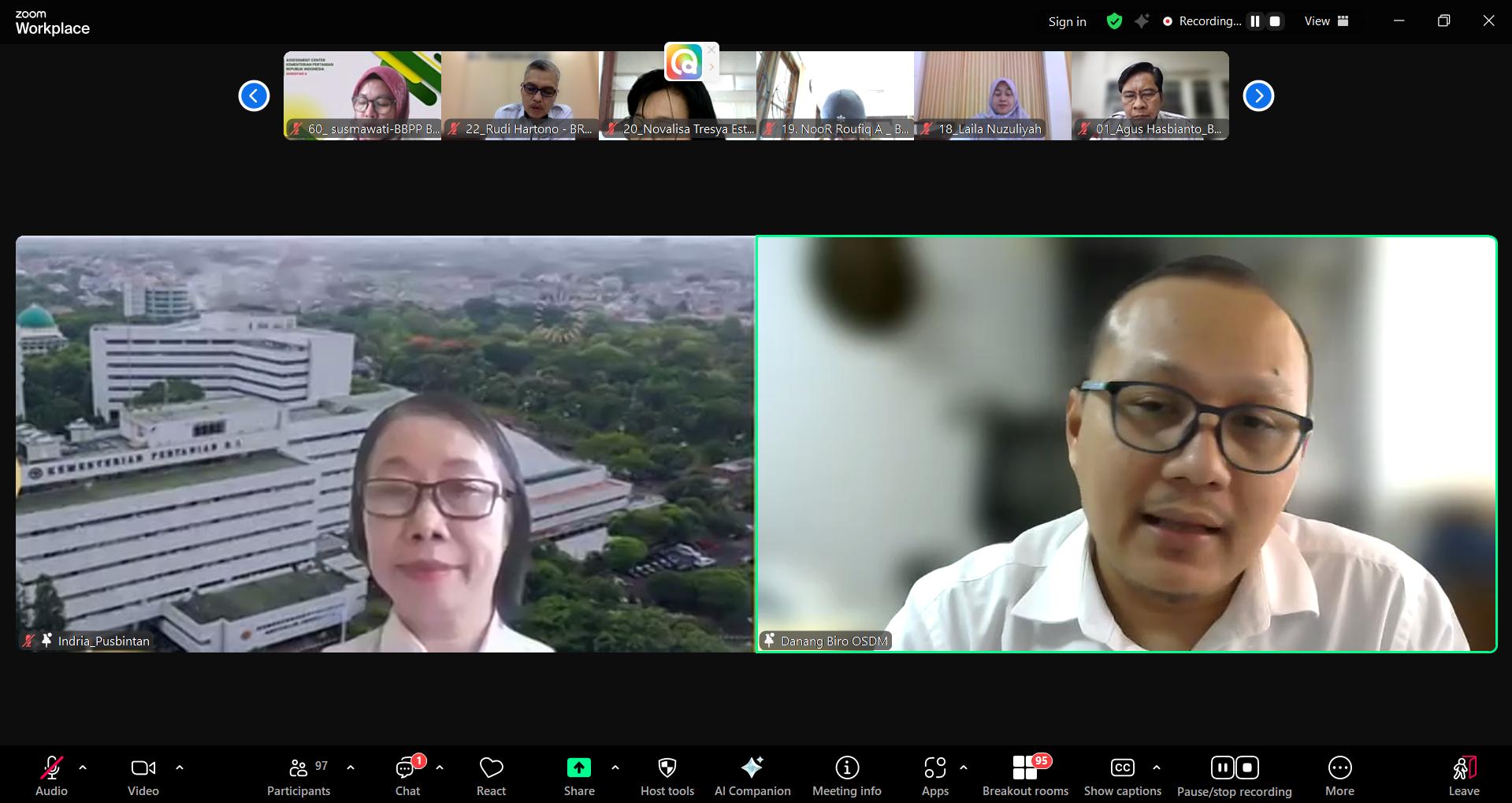The width and height of the screenshot is (1512, 803).
Task: Launch AI Companion
Action: [x=752, y=775]
